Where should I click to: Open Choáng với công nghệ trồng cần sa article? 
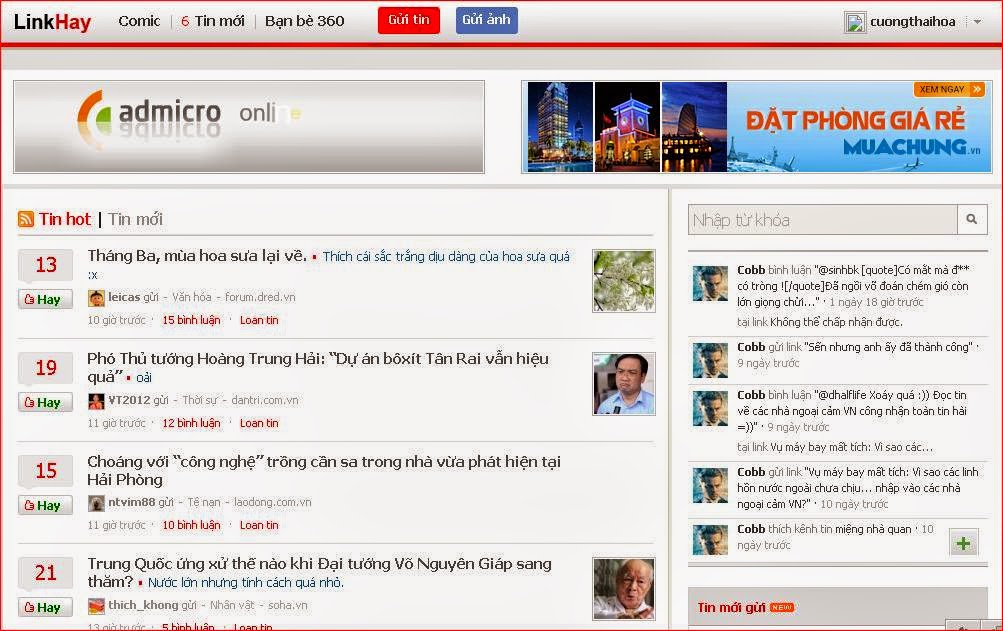324,470
